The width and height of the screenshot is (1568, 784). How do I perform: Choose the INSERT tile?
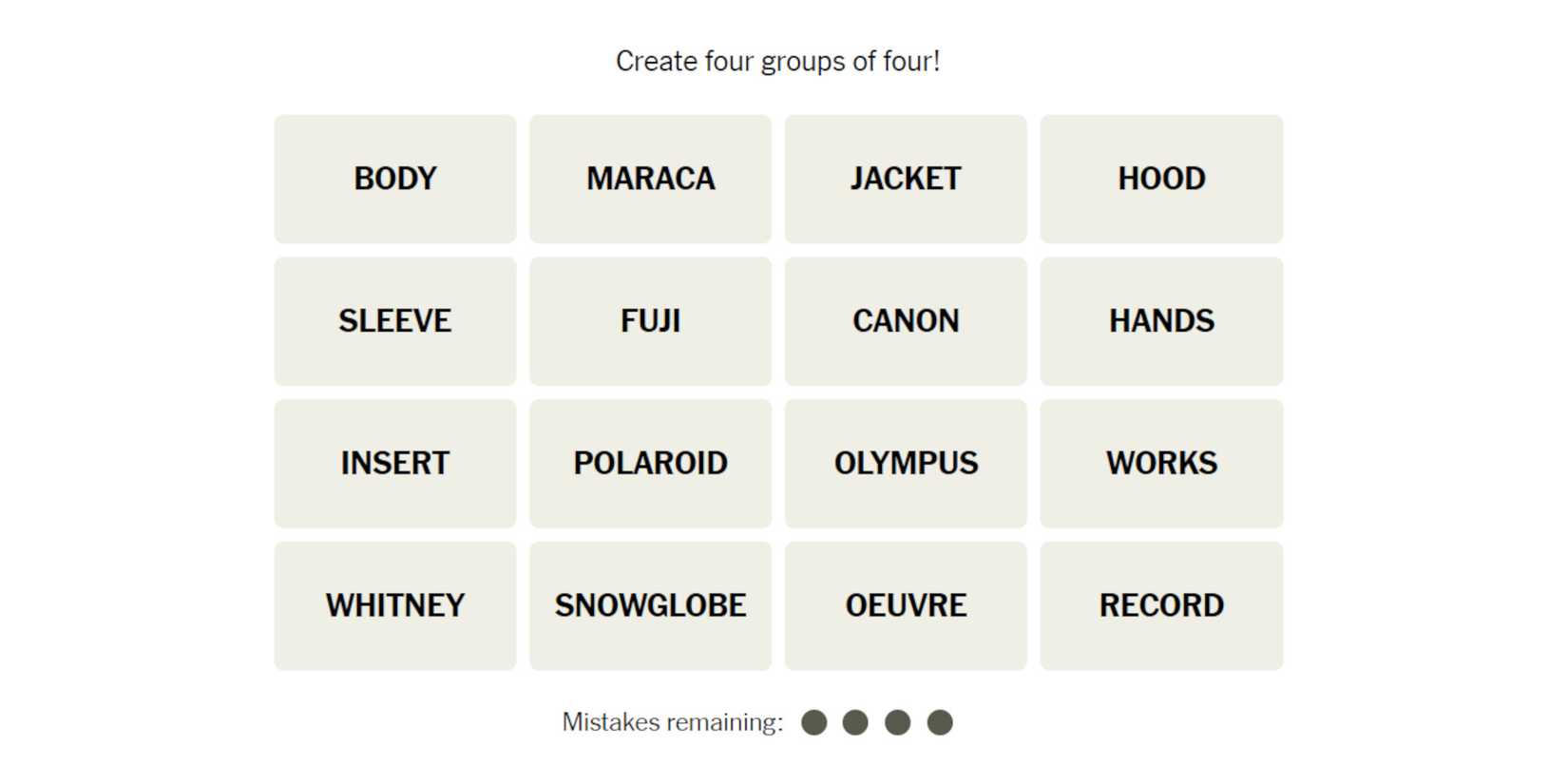394,464
